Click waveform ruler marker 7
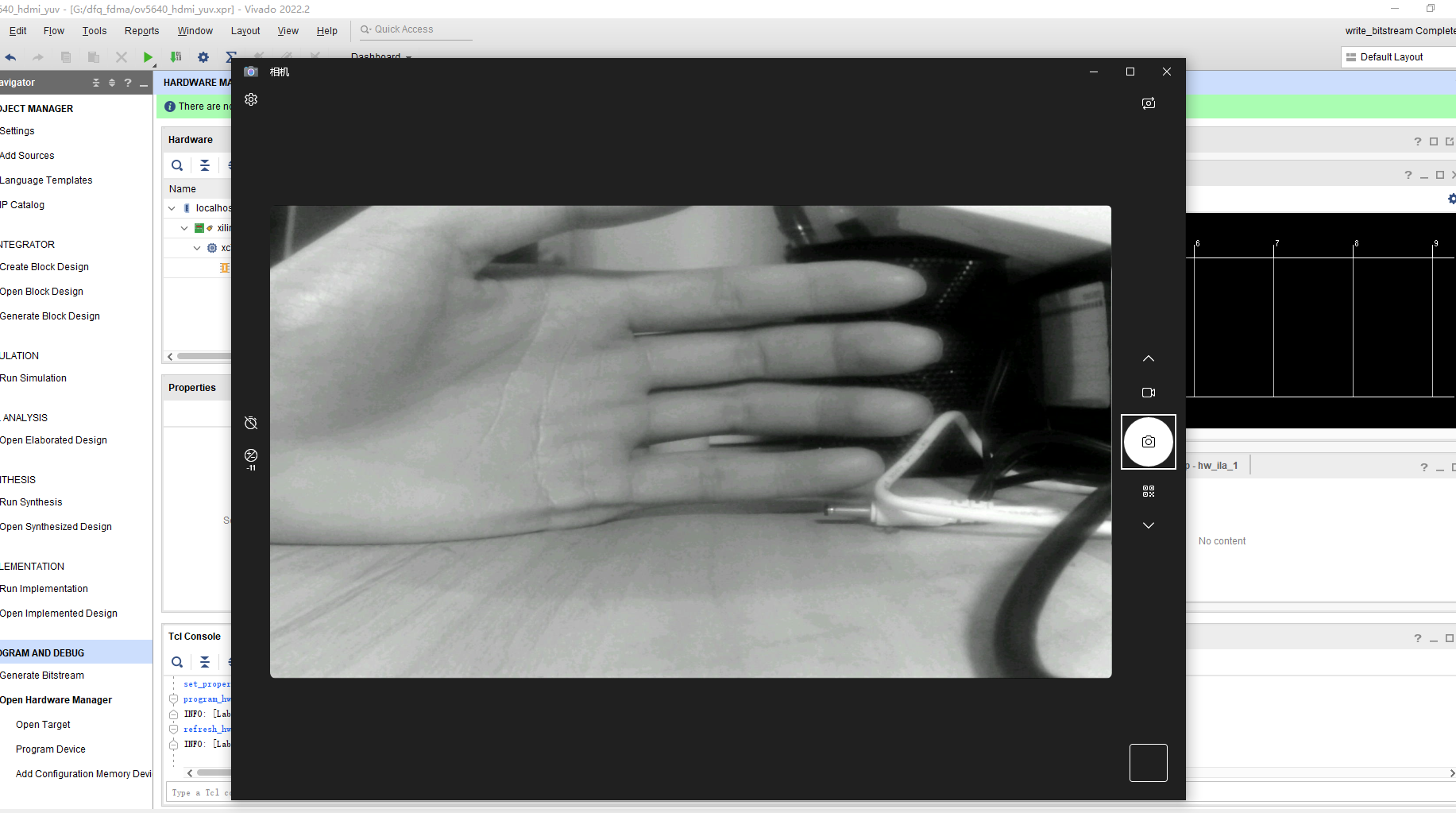The width and height of the screenshot is (1456, 813). 1276,243
